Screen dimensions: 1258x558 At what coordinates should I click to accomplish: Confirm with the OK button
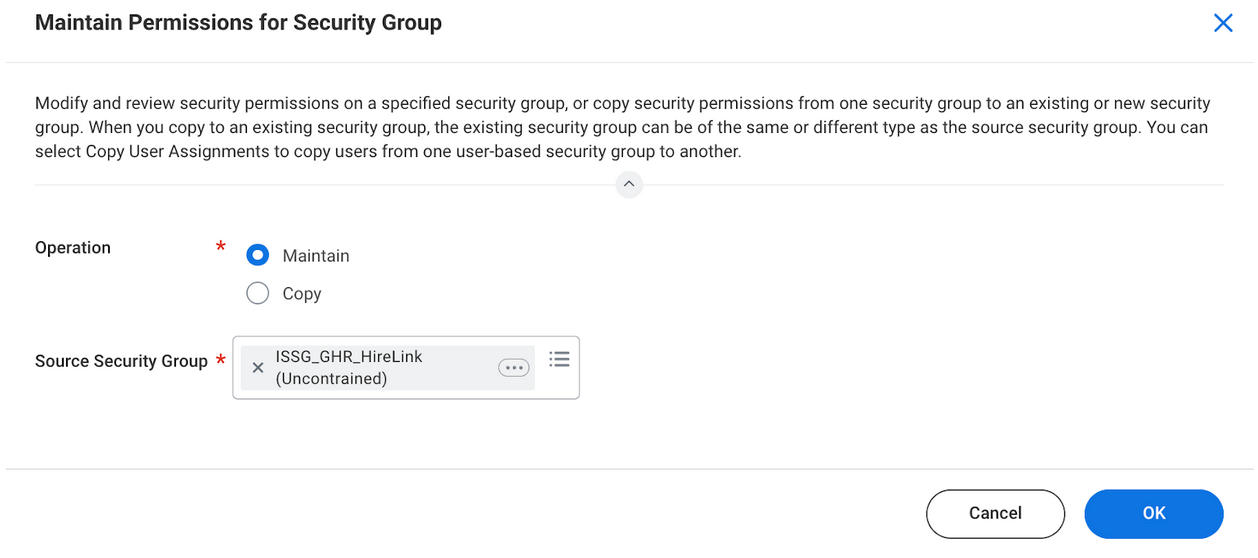pos(1153,513)
